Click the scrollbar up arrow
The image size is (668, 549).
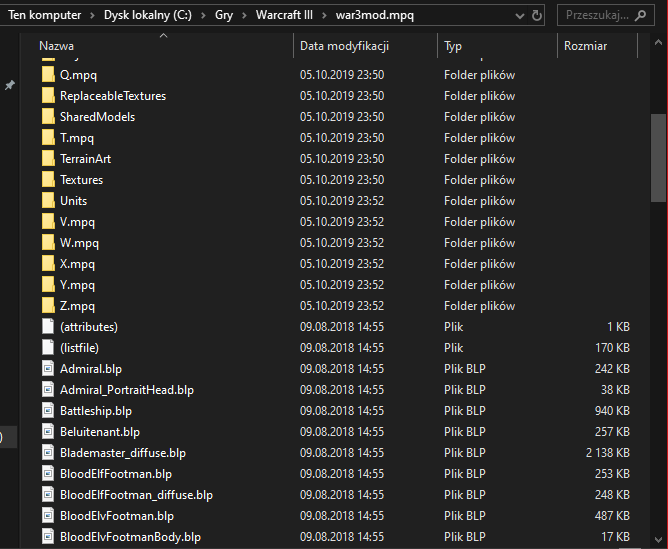pos(658,43)
